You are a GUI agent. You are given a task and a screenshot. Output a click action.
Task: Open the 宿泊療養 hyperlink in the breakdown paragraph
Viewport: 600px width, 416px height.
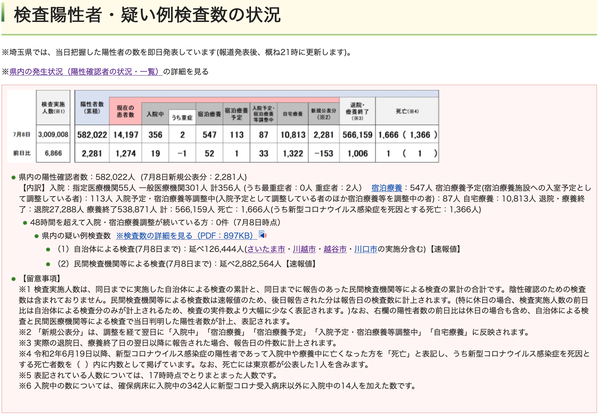[386, 188]
